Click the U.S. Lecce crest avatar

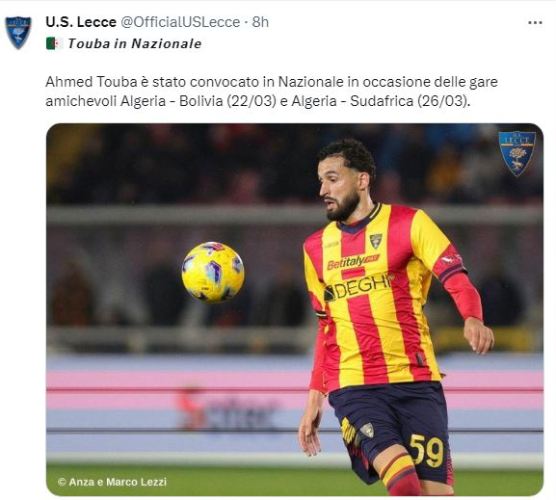click(x=18, y=32)
